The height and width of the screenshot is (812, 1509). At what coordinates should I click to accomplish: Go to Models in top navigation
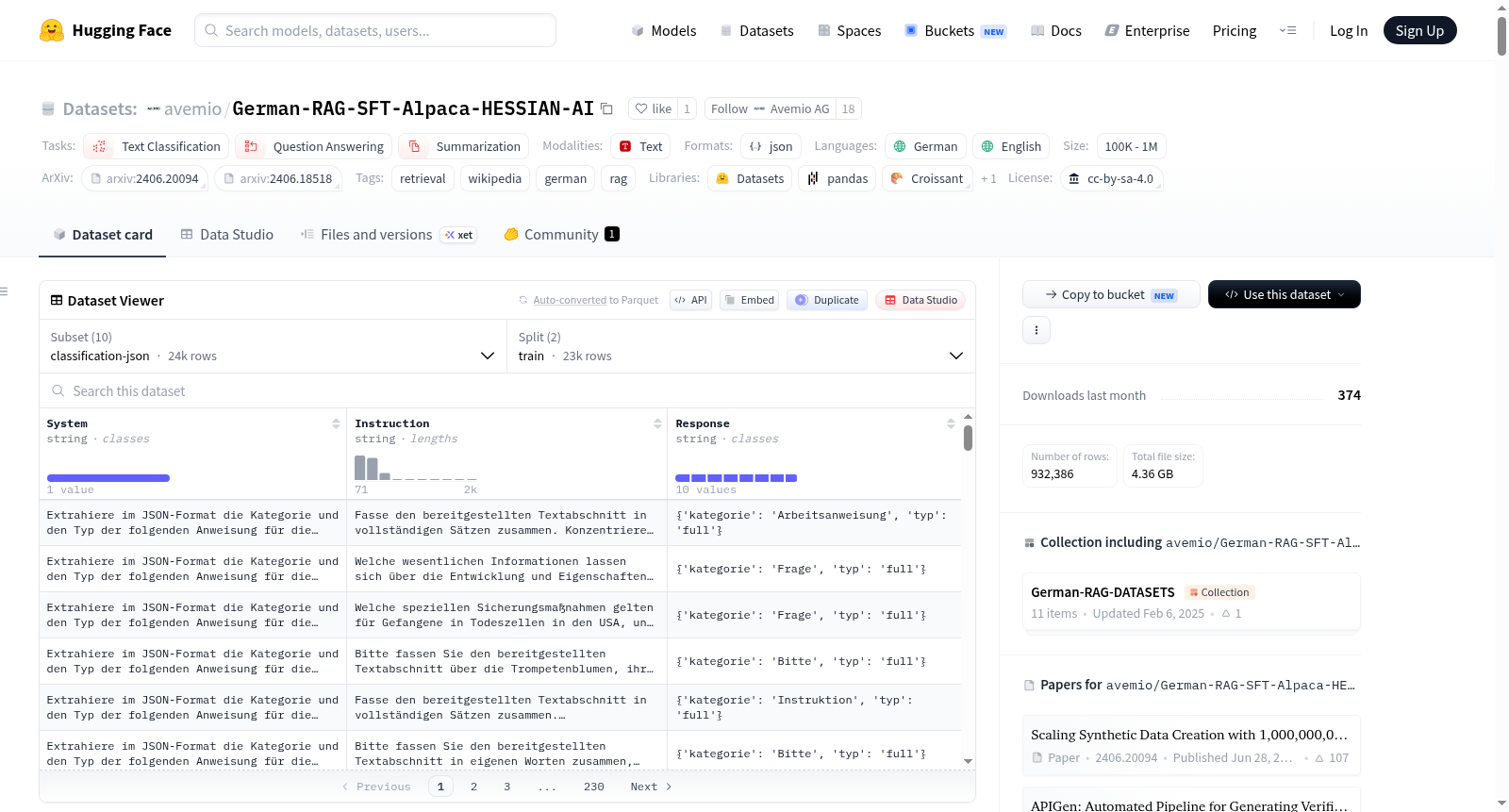point(664,30)
